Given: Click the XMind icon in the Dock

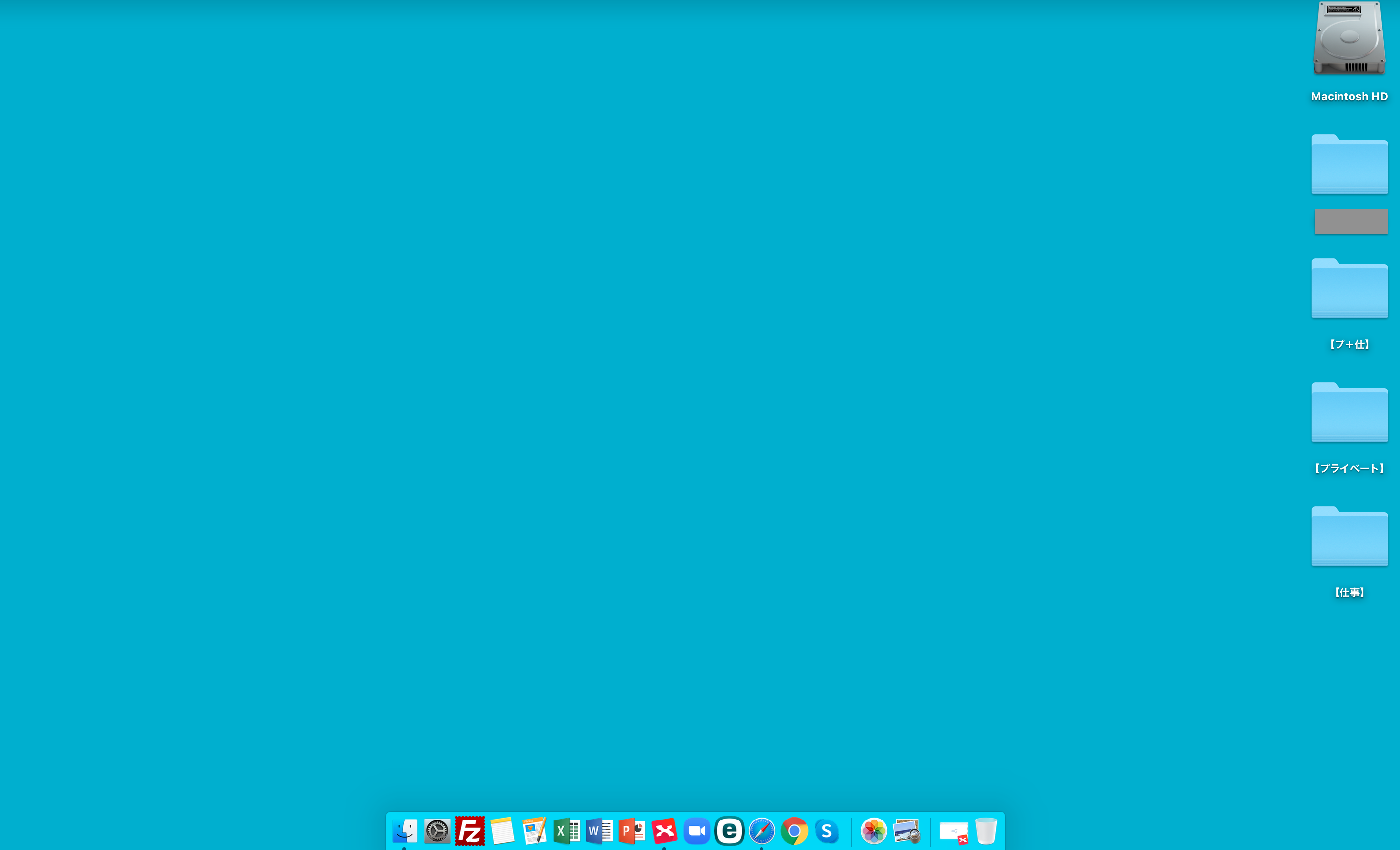Looking at the screenshot, I should pyautogui.click(x=664, y=831).
